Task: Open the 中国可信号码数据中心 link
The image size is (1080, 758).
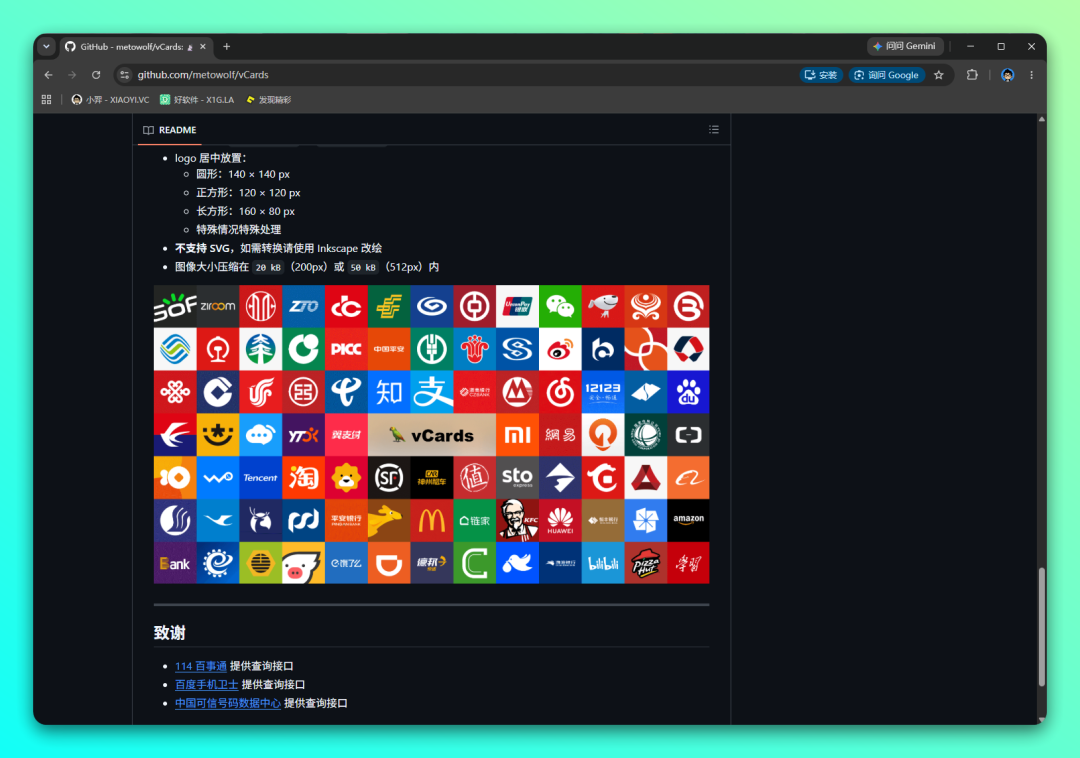Action: (227, 703)
